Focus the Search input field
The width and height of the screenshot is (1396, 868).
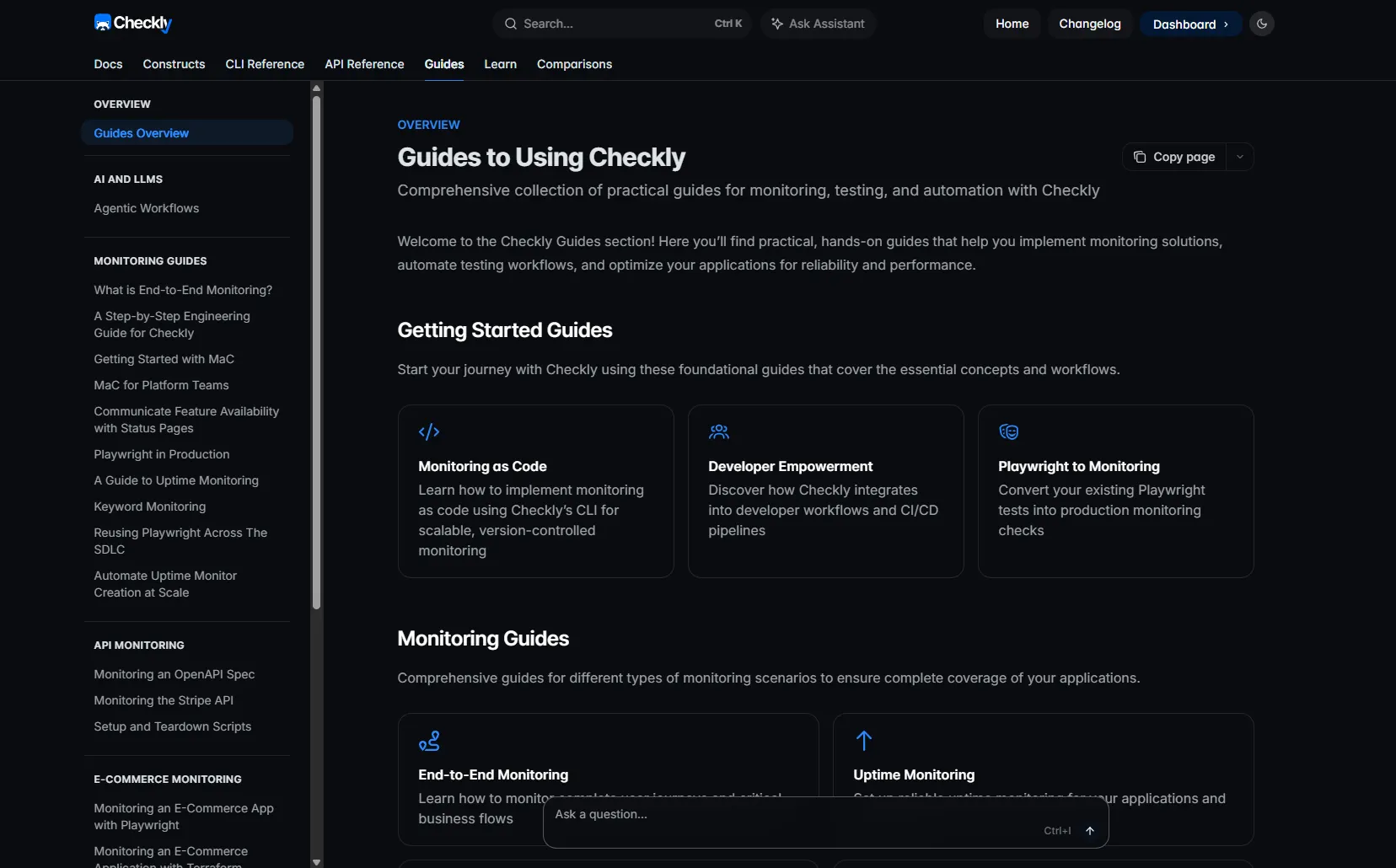[623, 24]
